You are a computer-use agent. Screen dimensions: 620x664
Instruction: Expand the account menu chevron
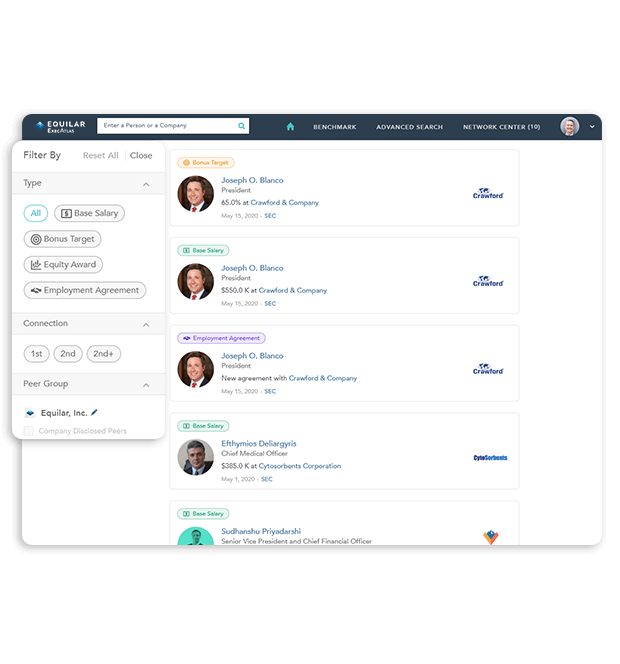coord(592,127)
